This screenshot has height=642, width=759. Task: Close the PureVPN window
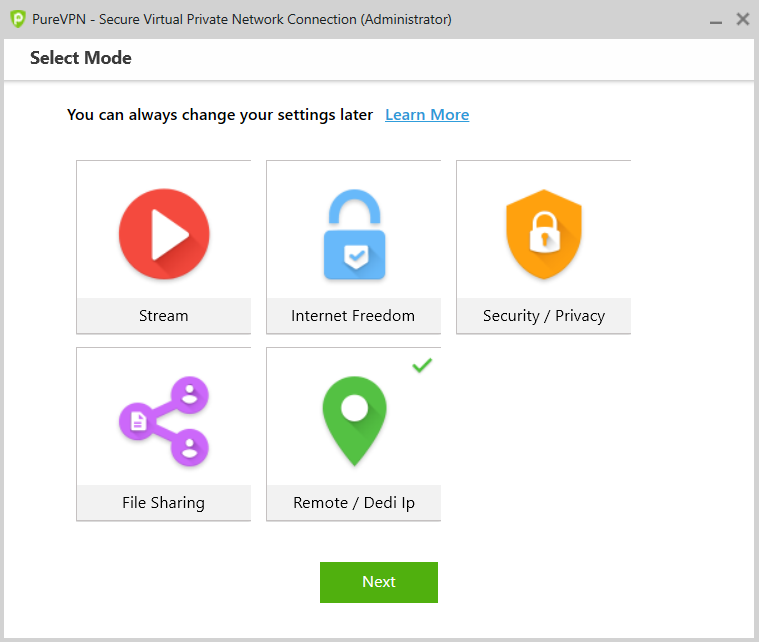click(x=743, y=19)
